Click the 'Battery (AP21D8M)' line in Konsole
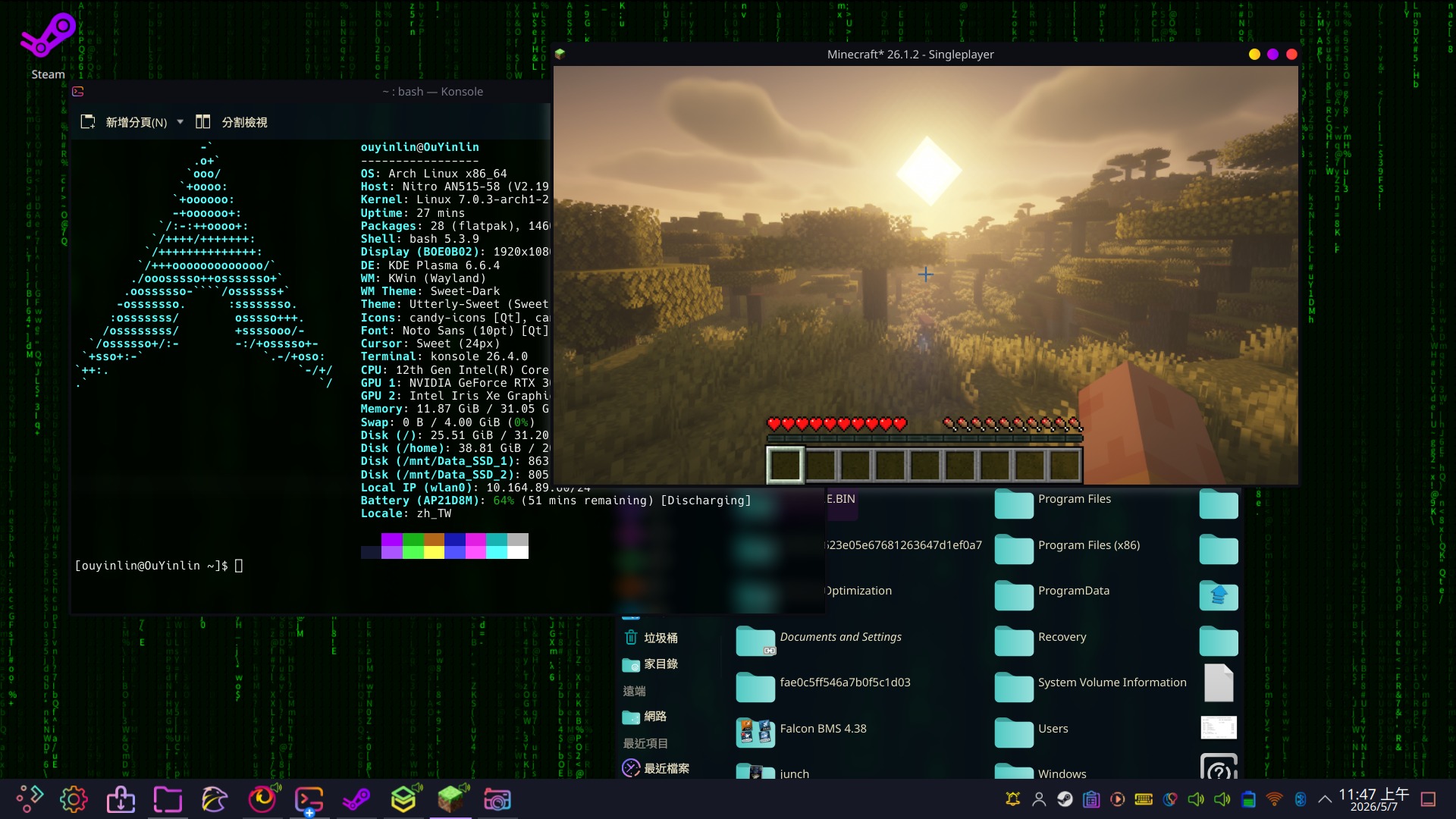Image resolution: width=1456 pixels, height=819 pixels. coord(556,500)
